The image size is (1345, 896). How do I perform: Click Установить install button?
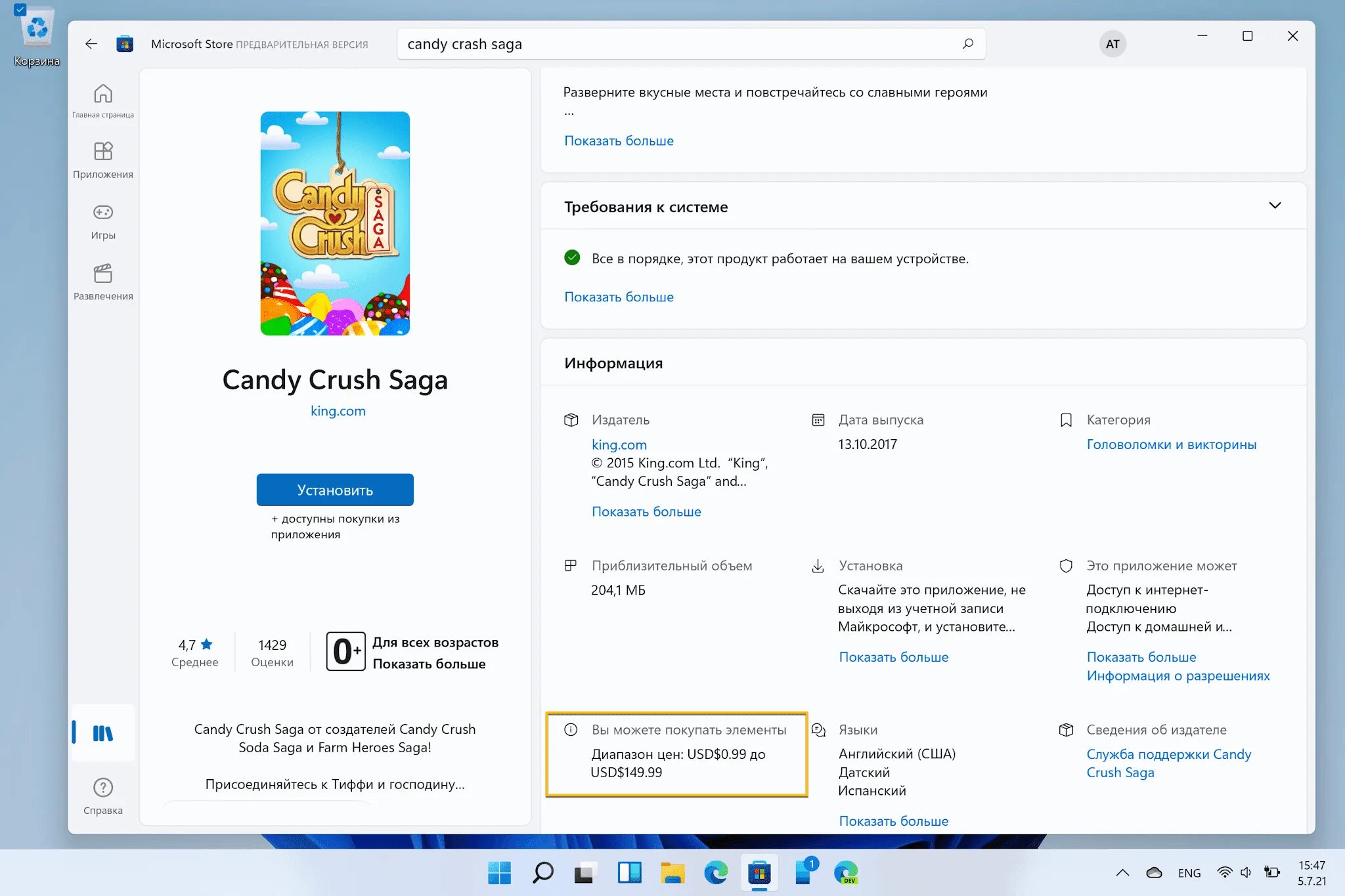coord(335,490)
